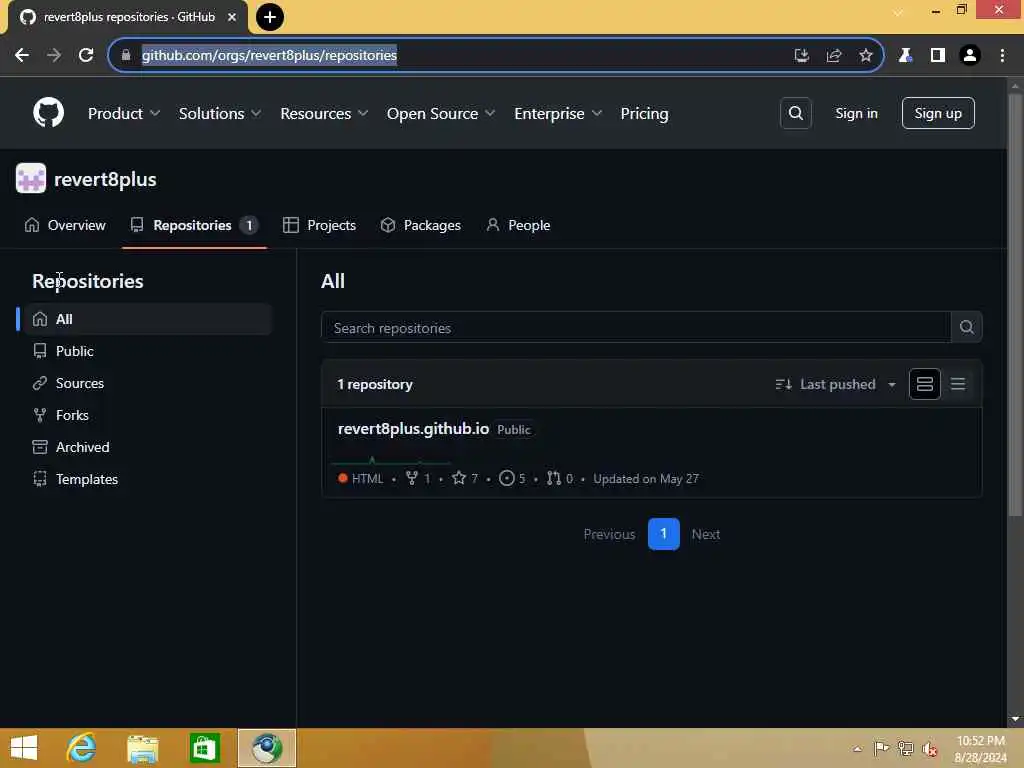This screenshot has height=768, width=1024.
Task: Open the header search magnifier button
Action: point(795,113)
